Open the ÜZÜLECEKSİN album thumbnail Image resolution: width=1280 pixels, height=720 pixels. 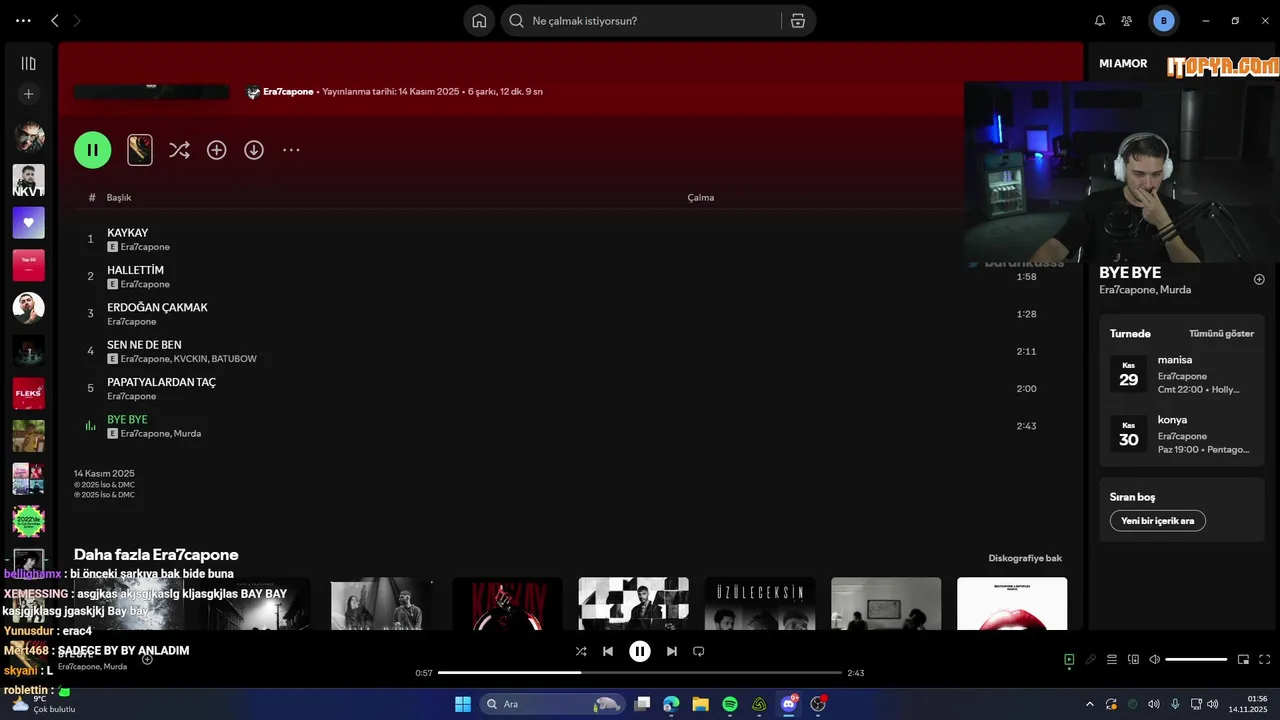click(760, 604)
